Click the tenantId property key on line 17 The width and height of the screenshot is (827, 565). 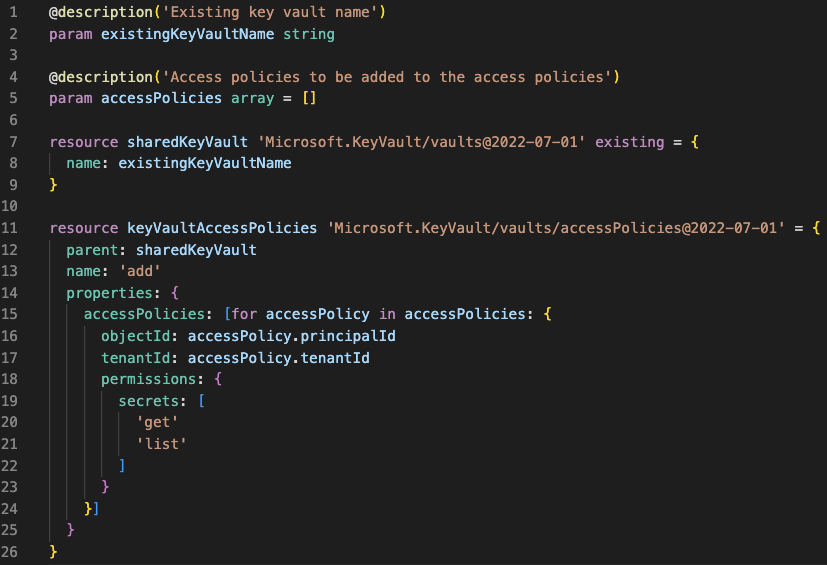pyautogui.click(x=136, y=358)
